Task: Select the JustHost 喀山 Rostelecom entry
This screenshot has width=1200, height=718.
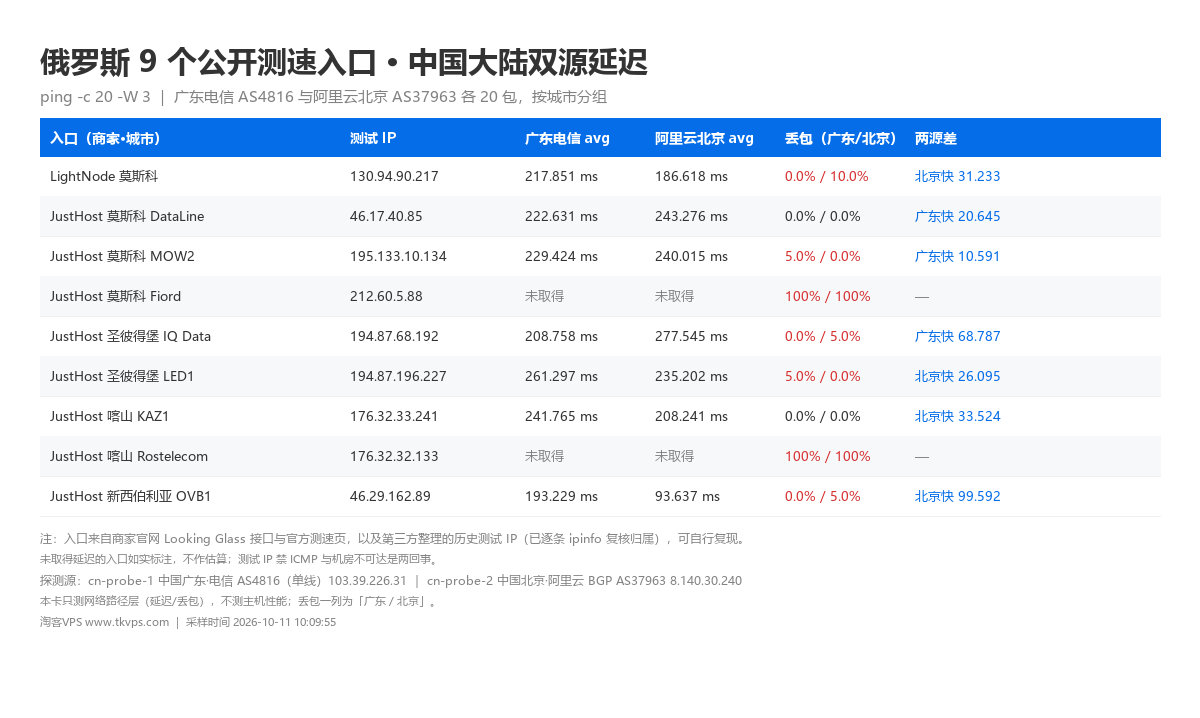Action: (129, 456)
